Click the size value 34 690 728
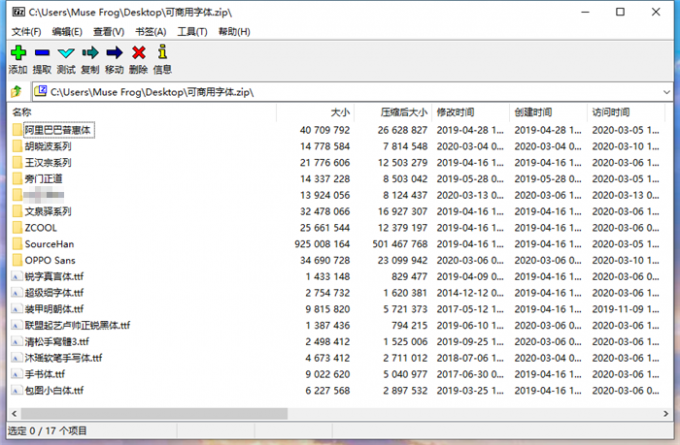Image resolution: width=680 pixels, height=445 pixels. (x=325, y=260)
